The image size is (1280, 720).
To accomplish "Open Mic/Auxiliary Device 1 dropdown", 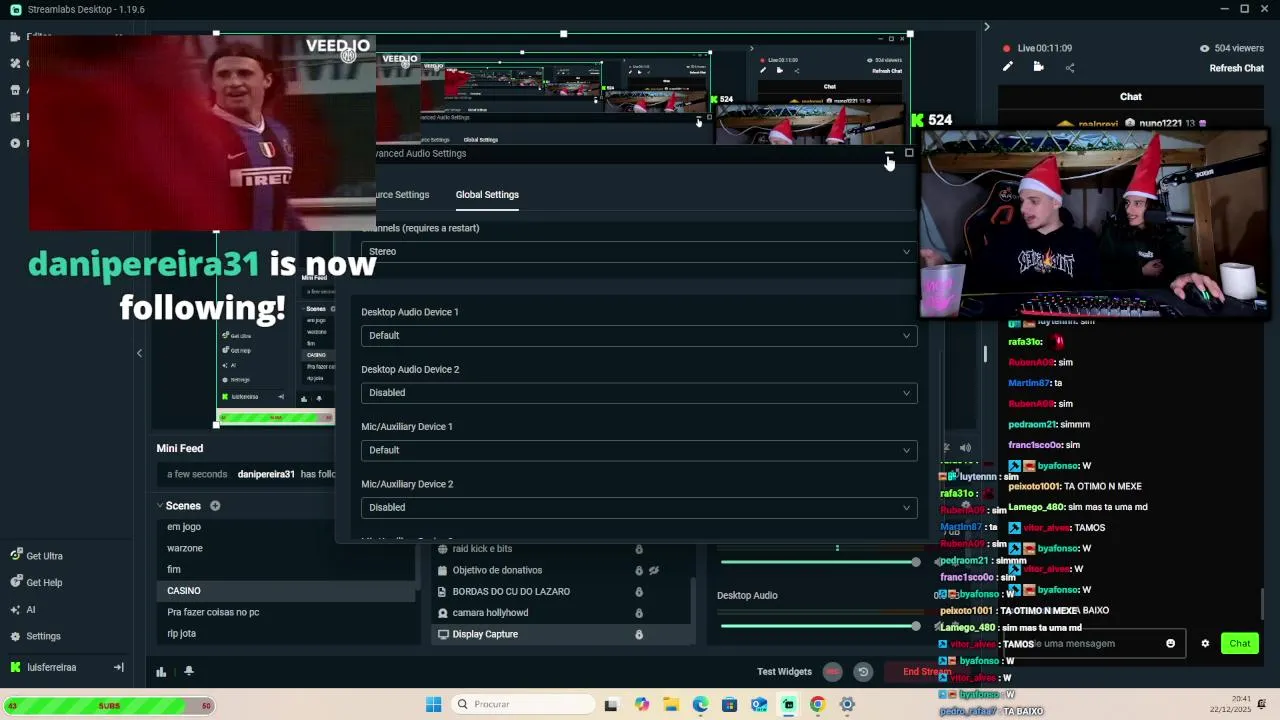I will 639,450.
